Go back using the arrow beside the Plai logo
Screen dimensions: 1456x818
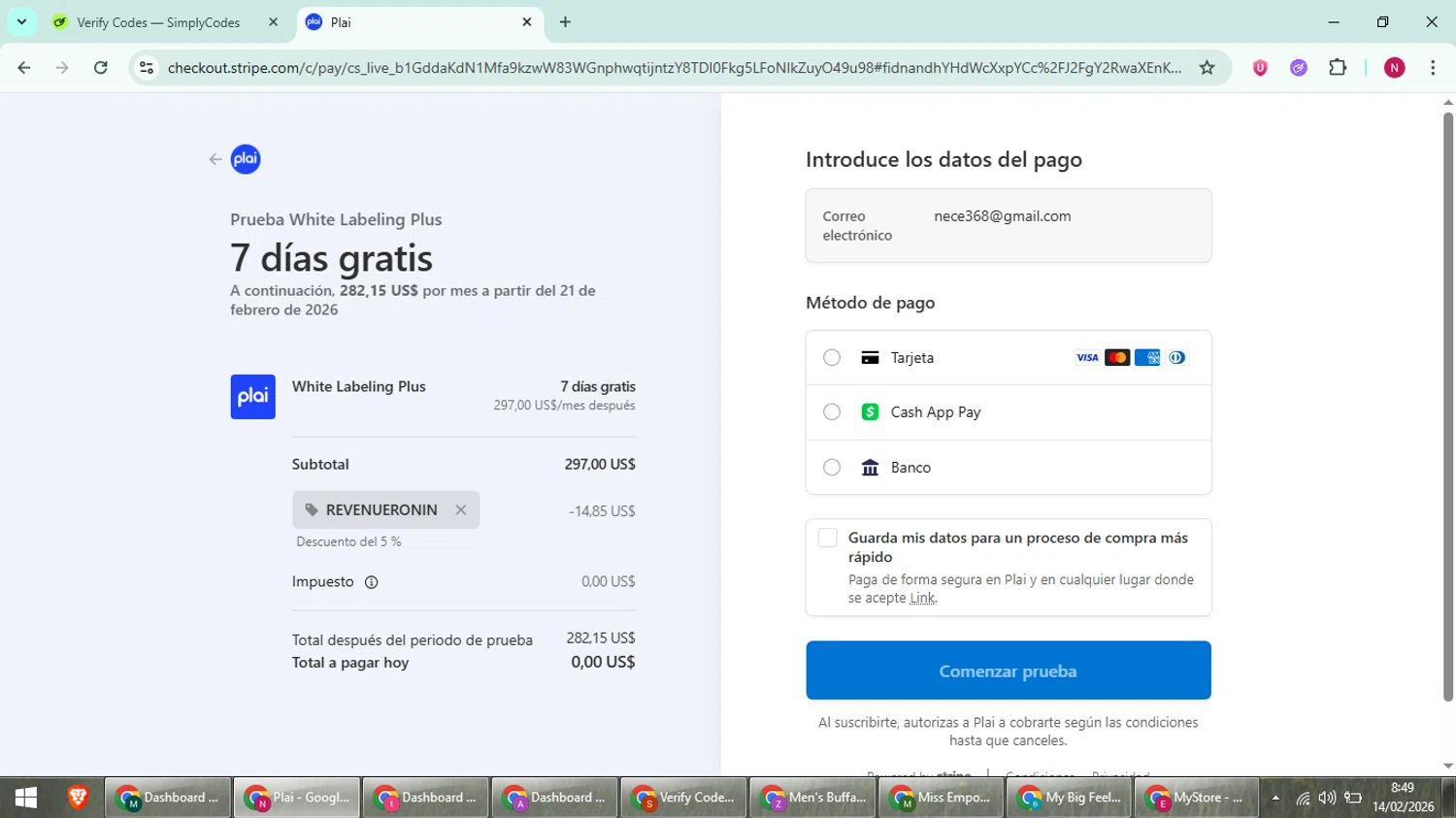pos(215,159)
